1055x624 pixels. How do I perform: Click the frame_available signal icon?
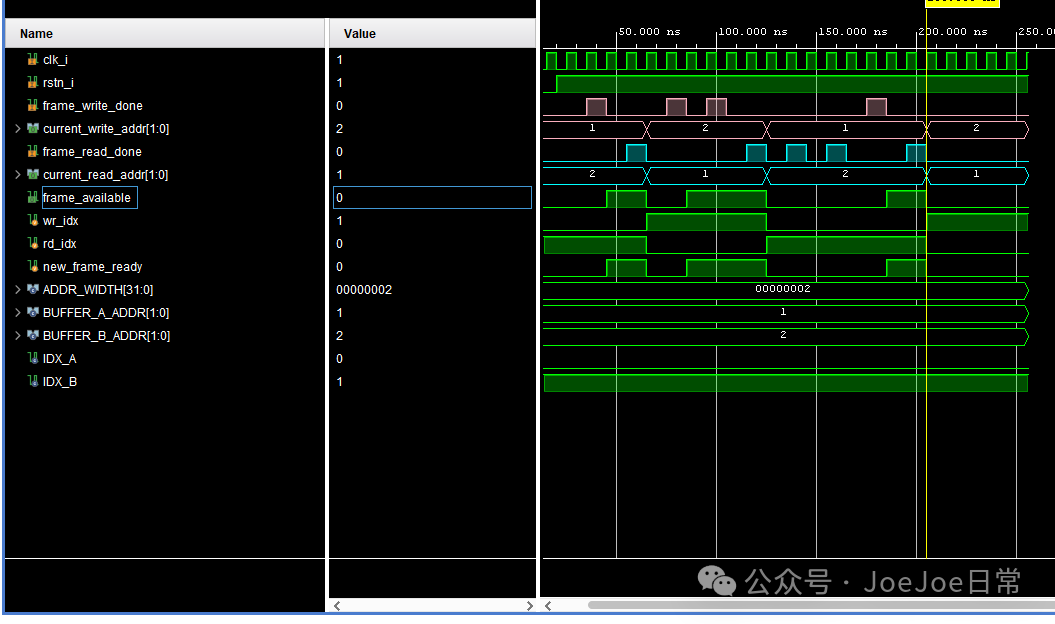tap(32, 197)
